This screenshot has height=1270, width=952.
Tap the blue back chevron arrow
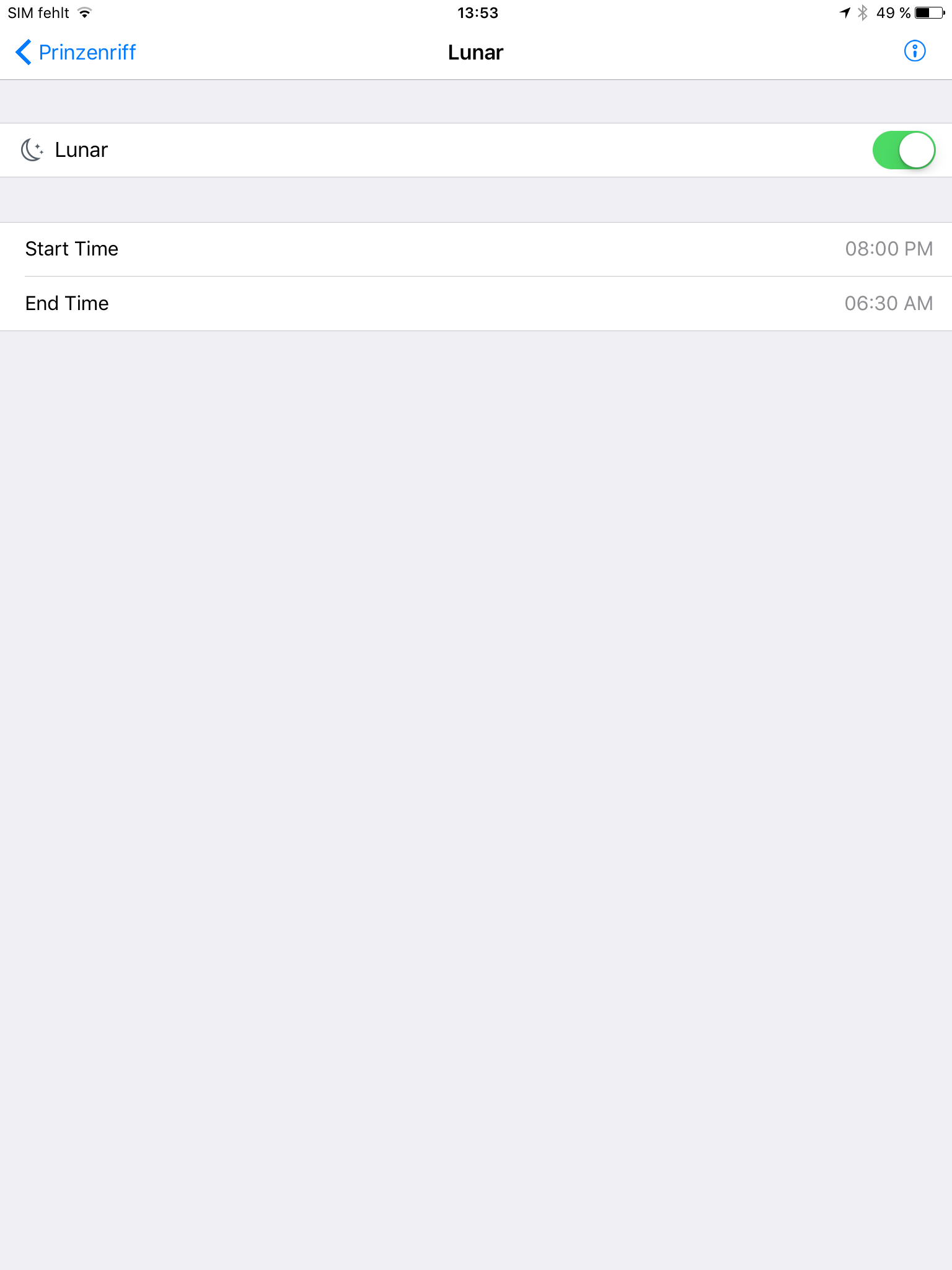(24, 52)
